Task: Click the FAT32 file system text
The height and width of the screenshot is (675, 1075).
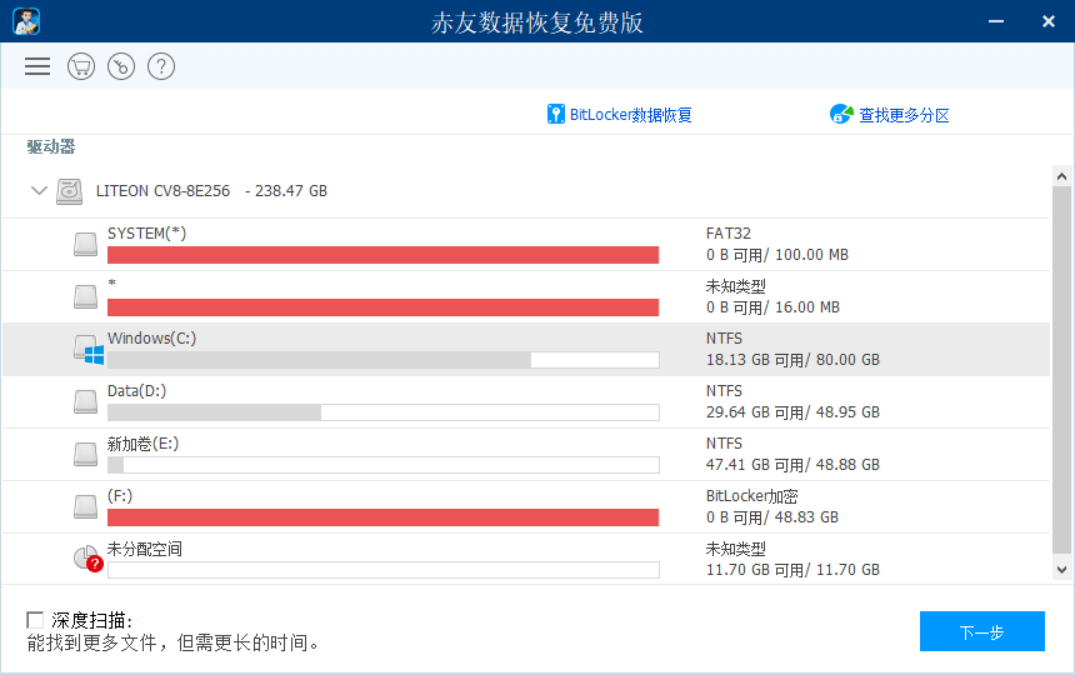Action: coord(728,233)
